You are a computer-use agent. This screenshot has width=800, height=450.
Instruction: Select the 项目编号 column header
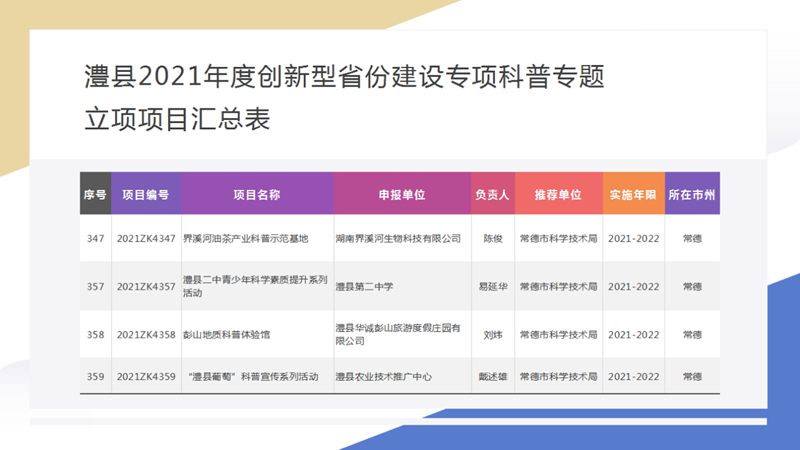point(146,195)
